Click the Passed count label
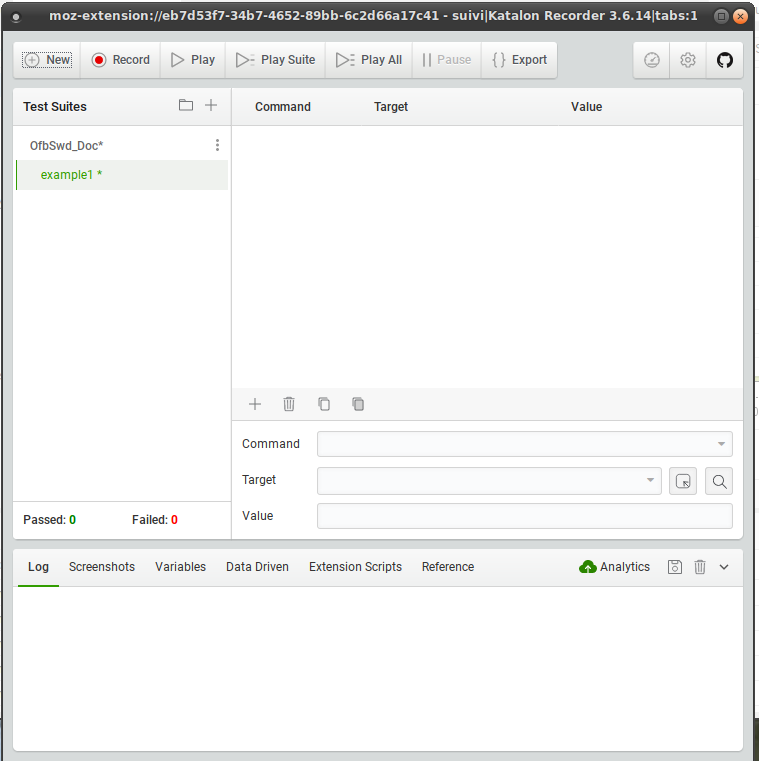 pyautogui.click(x=50, y=520)
